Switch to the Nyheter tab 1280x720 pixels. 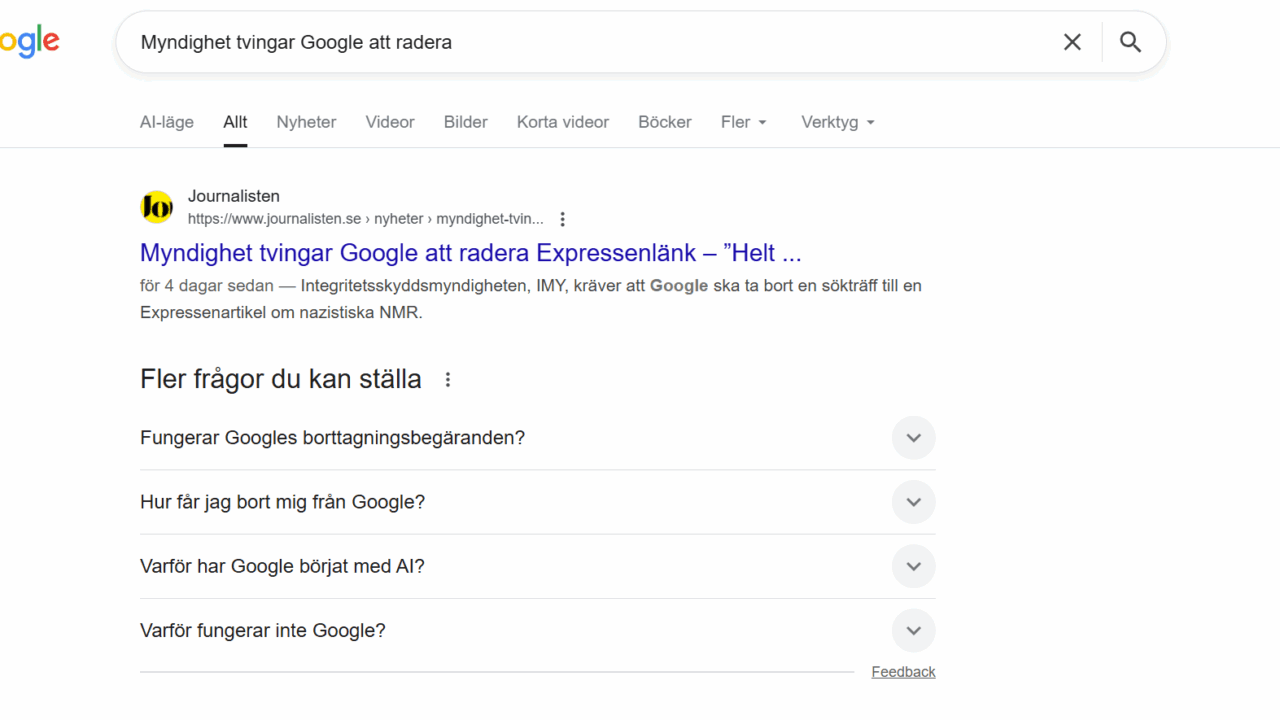(306, 122)
